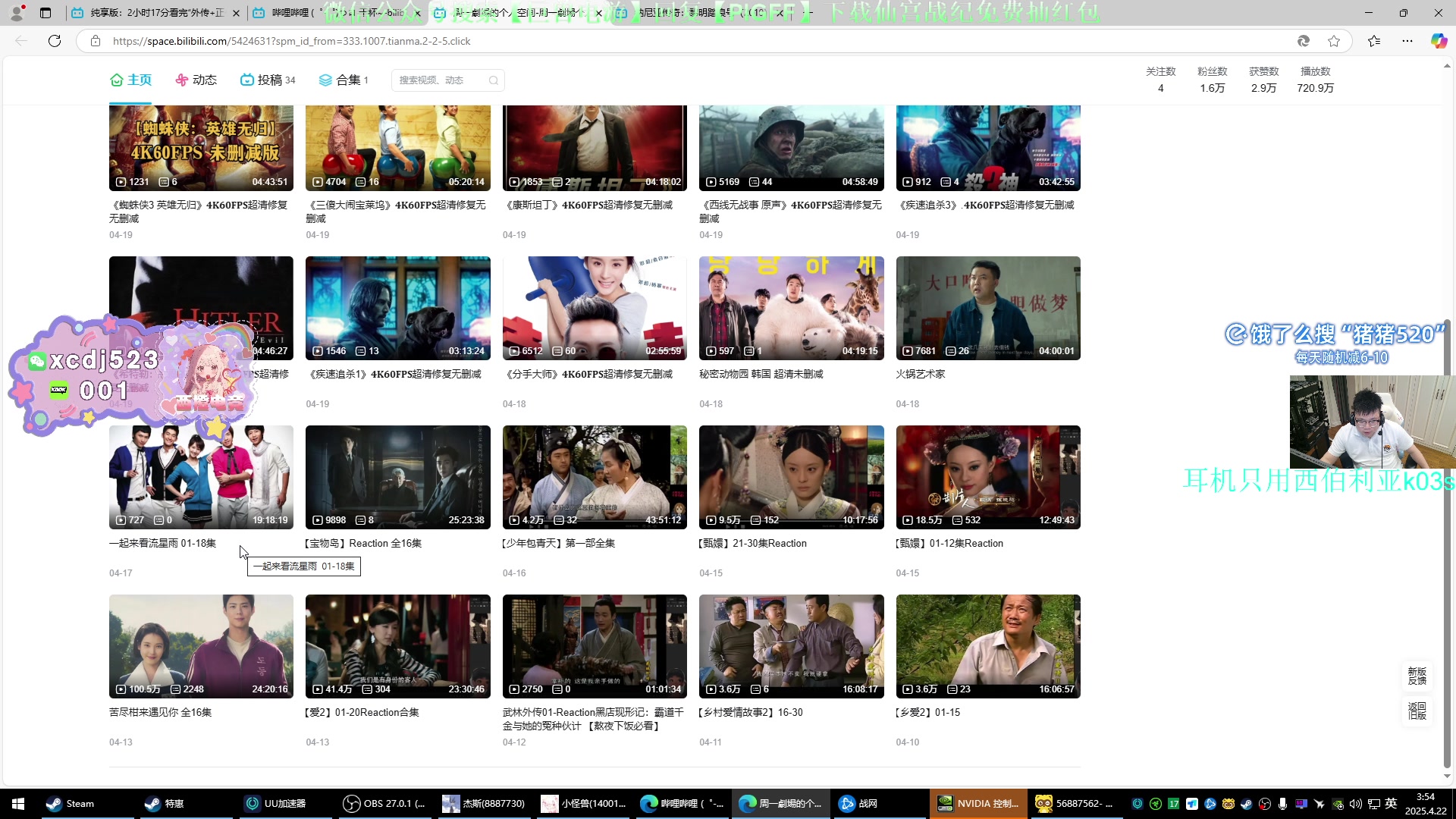The height and width of the screenshot is (819, 1456).
Task: Refresh the bilibili page
Action: click(x=55, y=41)
